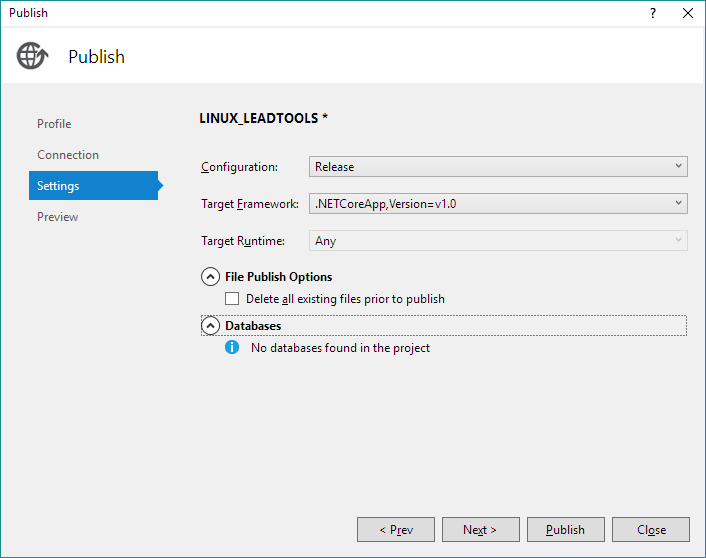
Task: Open the Target Runtime dropdown showing Any
Action: tap(498, 240)
